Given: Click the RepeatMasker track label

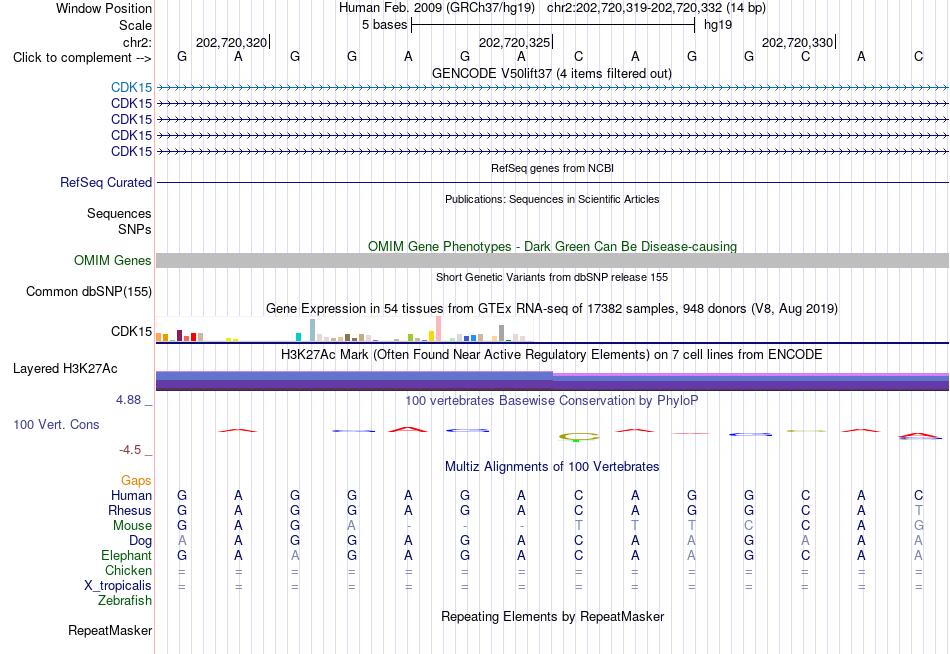Looking at the screenshot, I should pyautogui.click(x=110, y=631).
